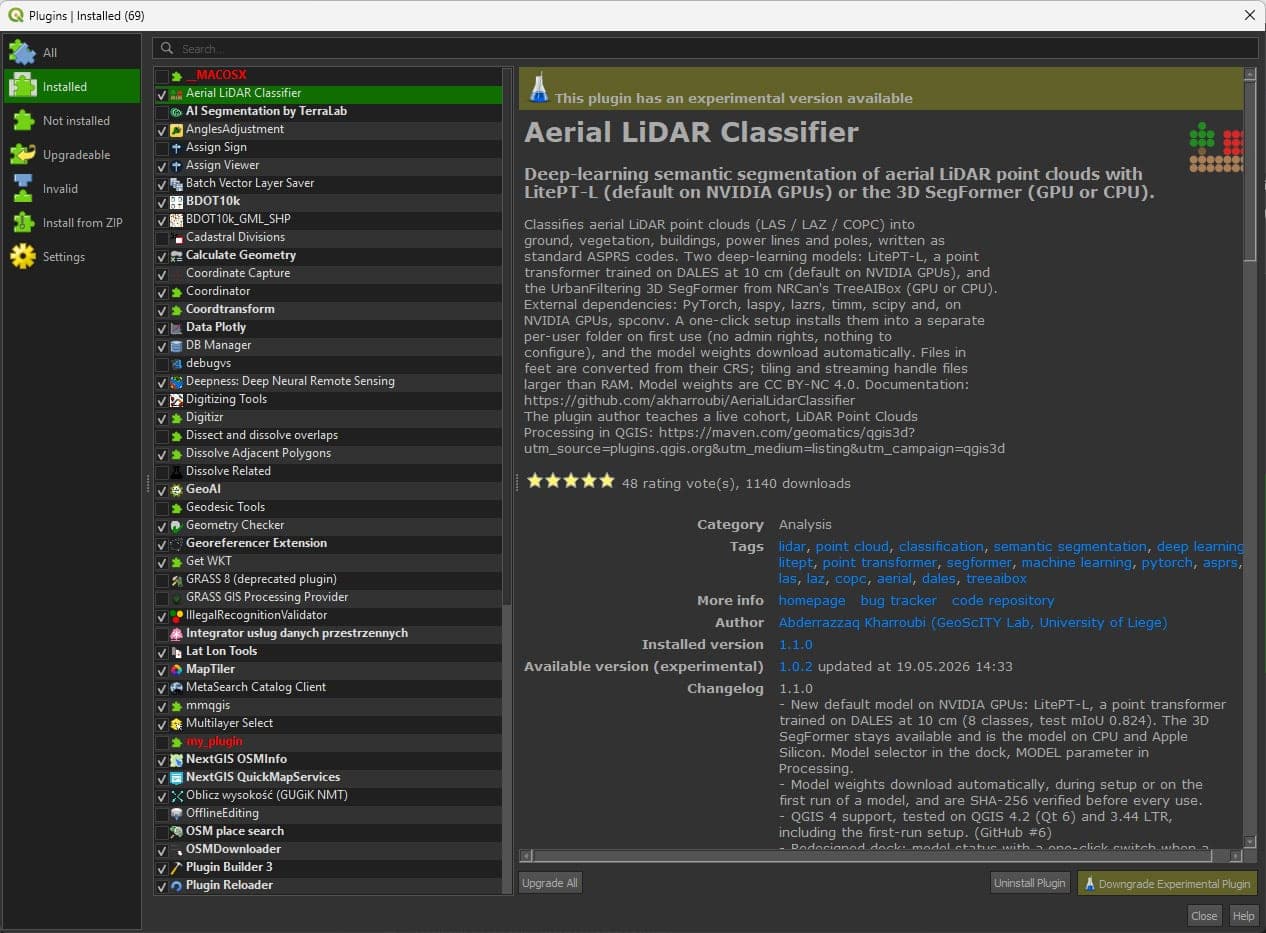Click the installed version 1.1.0 link
The width and height of the screenshot is (1266, 933).
coord(795,644)
